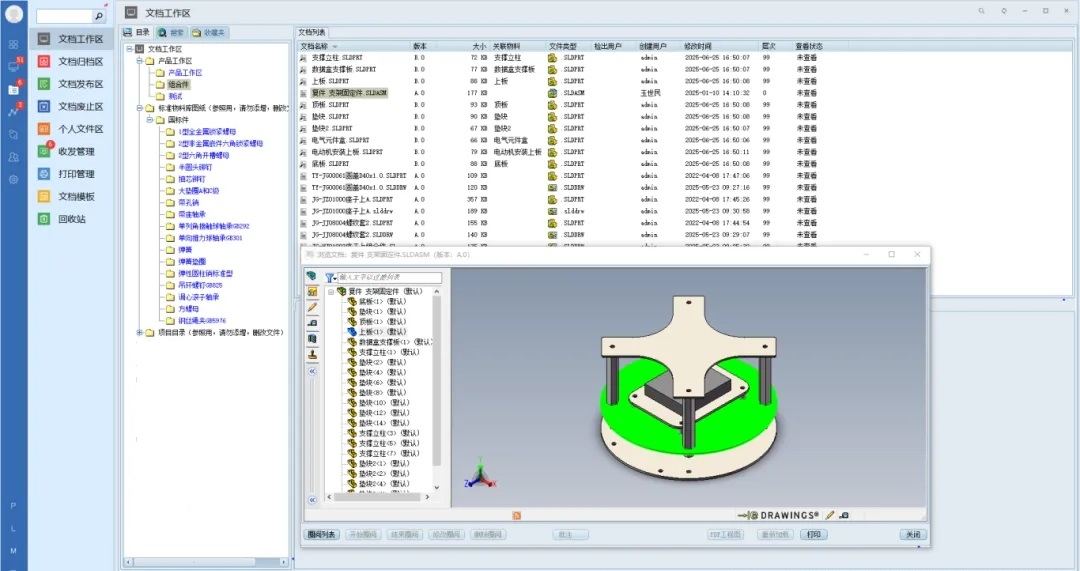
Task: Click the 圈阅列表 button
Action: 322,535
